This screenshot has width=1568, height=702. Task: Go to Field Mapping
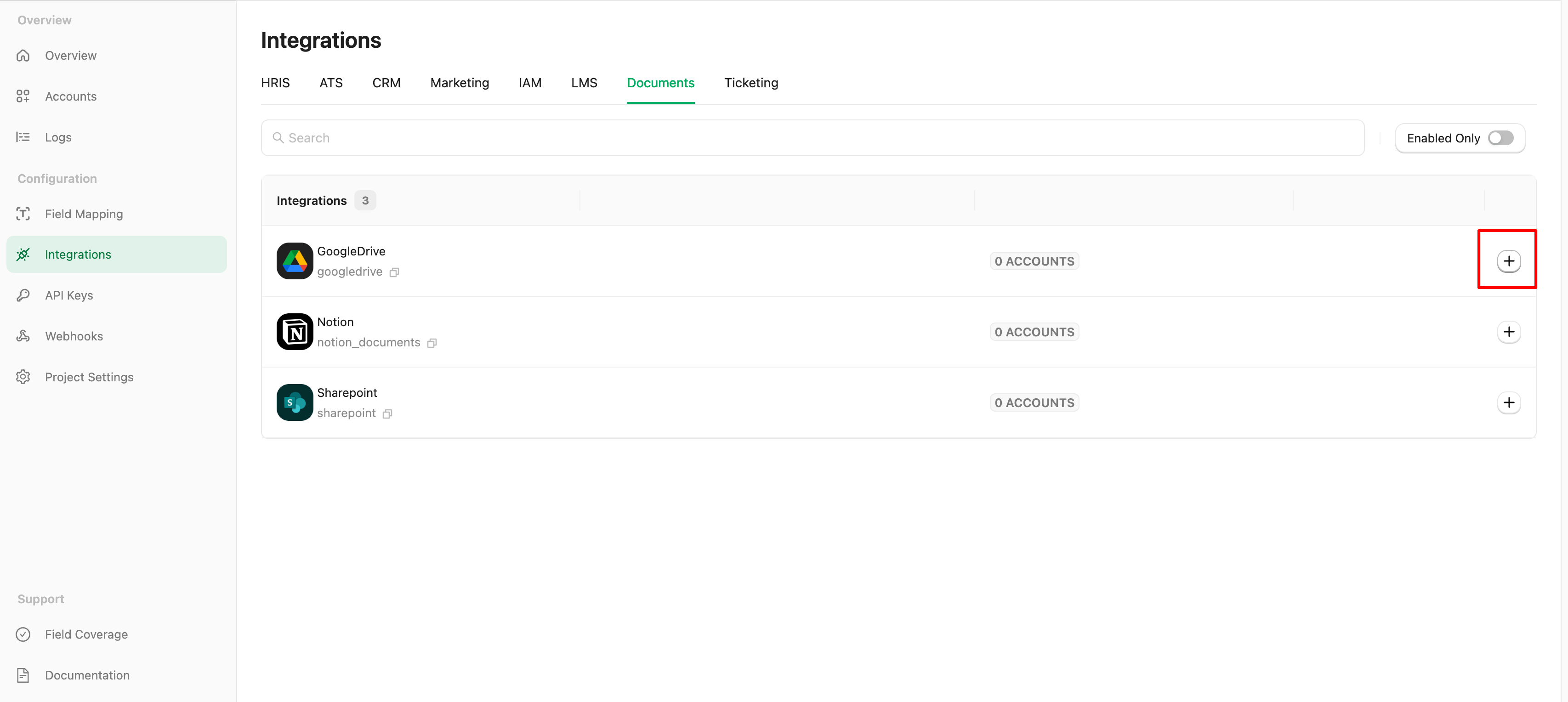(84, 214)
